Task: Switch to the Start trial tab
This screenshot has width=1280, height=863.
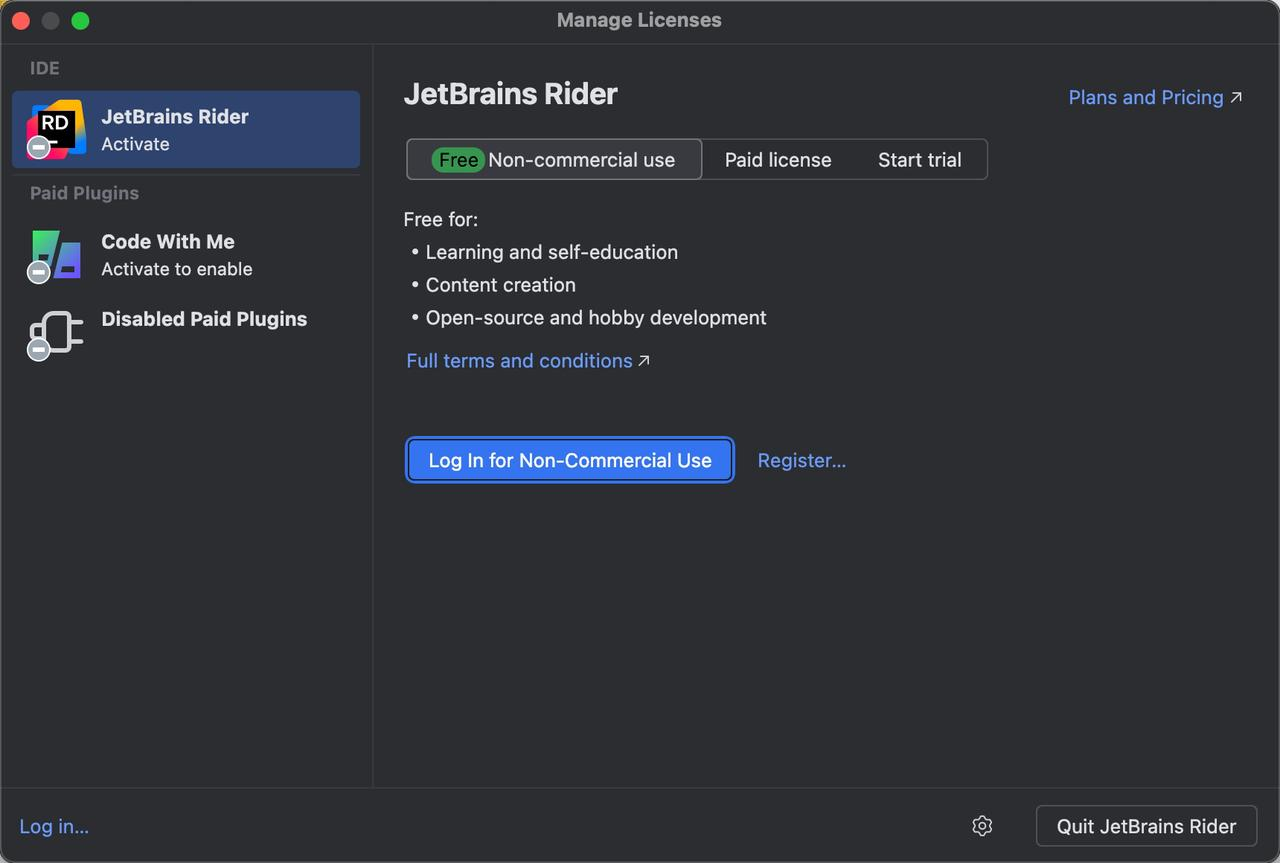Action: click(x=920, y=160)
